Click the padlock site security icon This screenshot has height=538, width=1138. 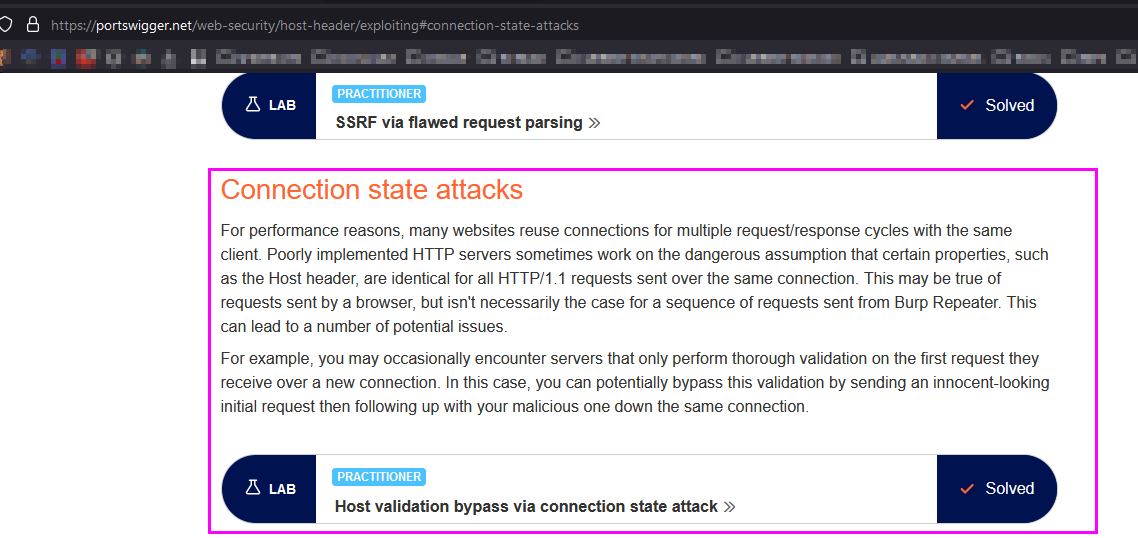pyautogui.click(x=32, y=25)
